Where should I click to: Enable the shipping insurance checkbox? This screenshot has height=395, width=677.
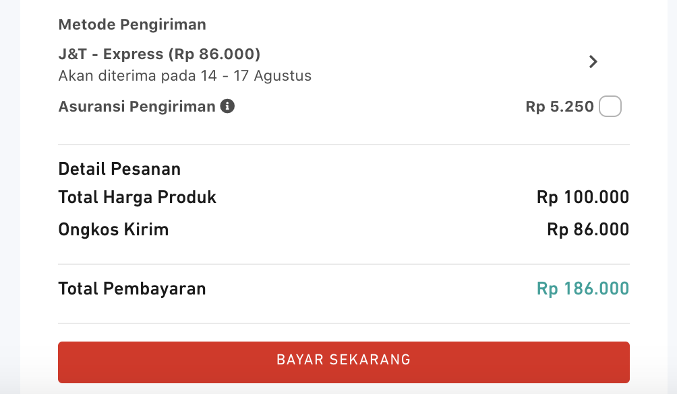pos(610,106)
